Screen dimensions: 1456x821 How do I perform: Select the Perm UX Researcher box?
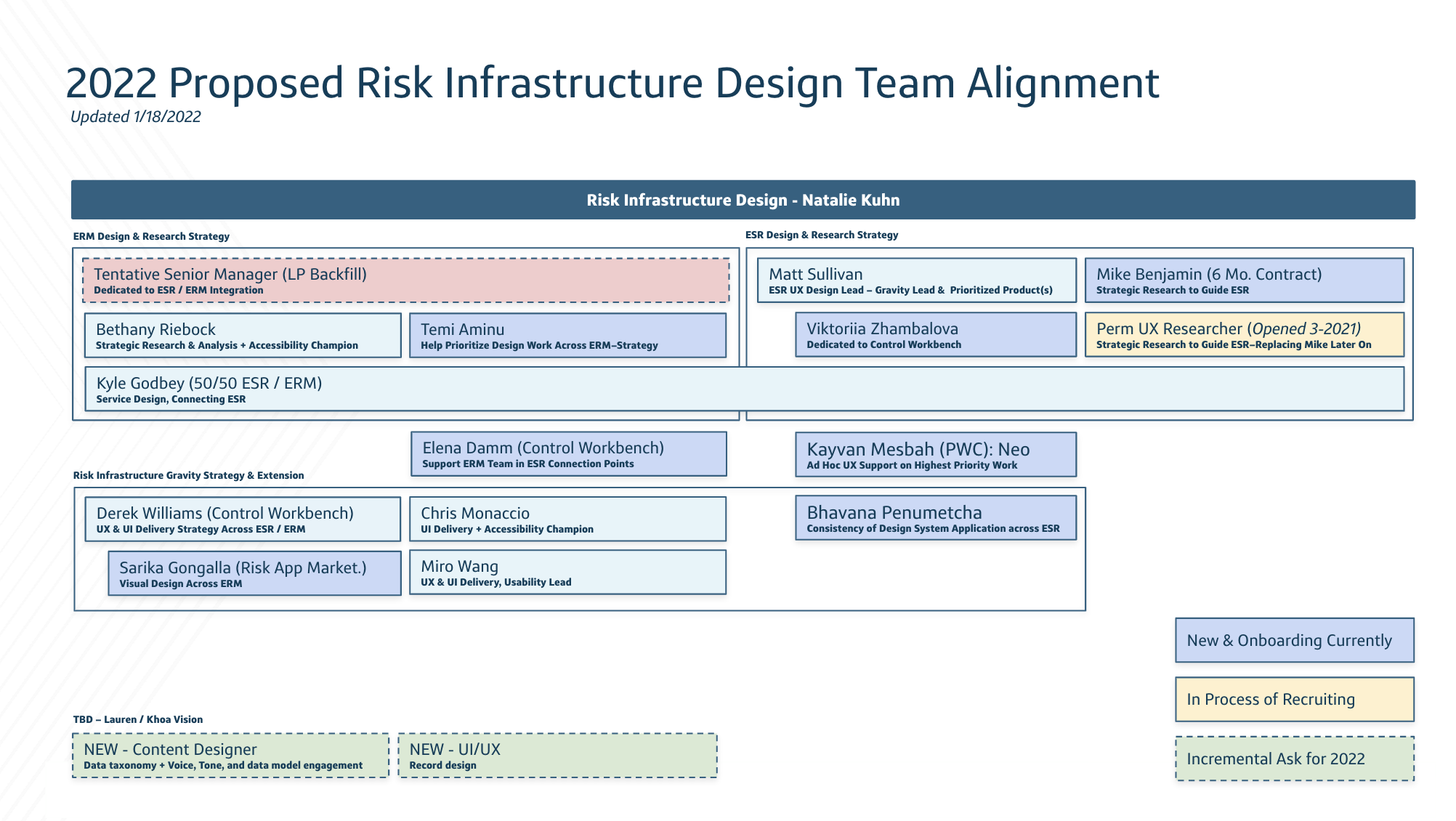tap(1244, 335)
